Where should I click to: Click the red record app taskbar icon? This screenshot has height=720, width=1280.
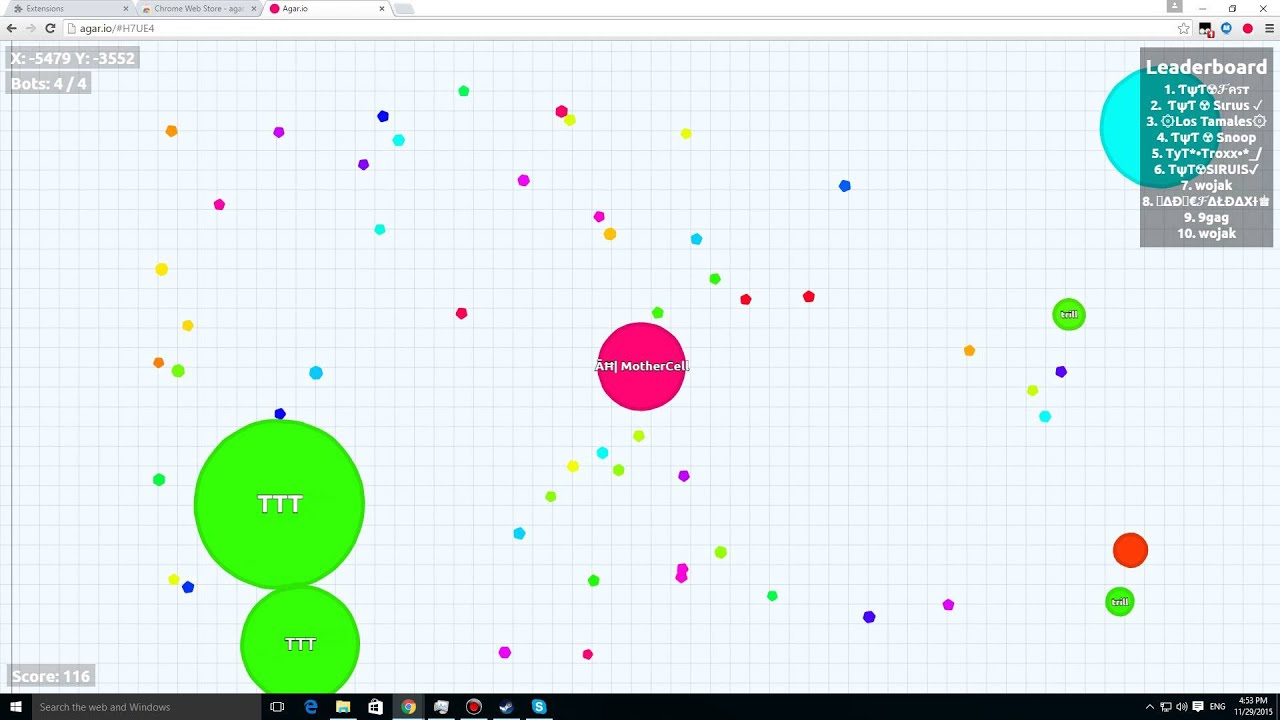pyautogui.click(x=474, y=707)
